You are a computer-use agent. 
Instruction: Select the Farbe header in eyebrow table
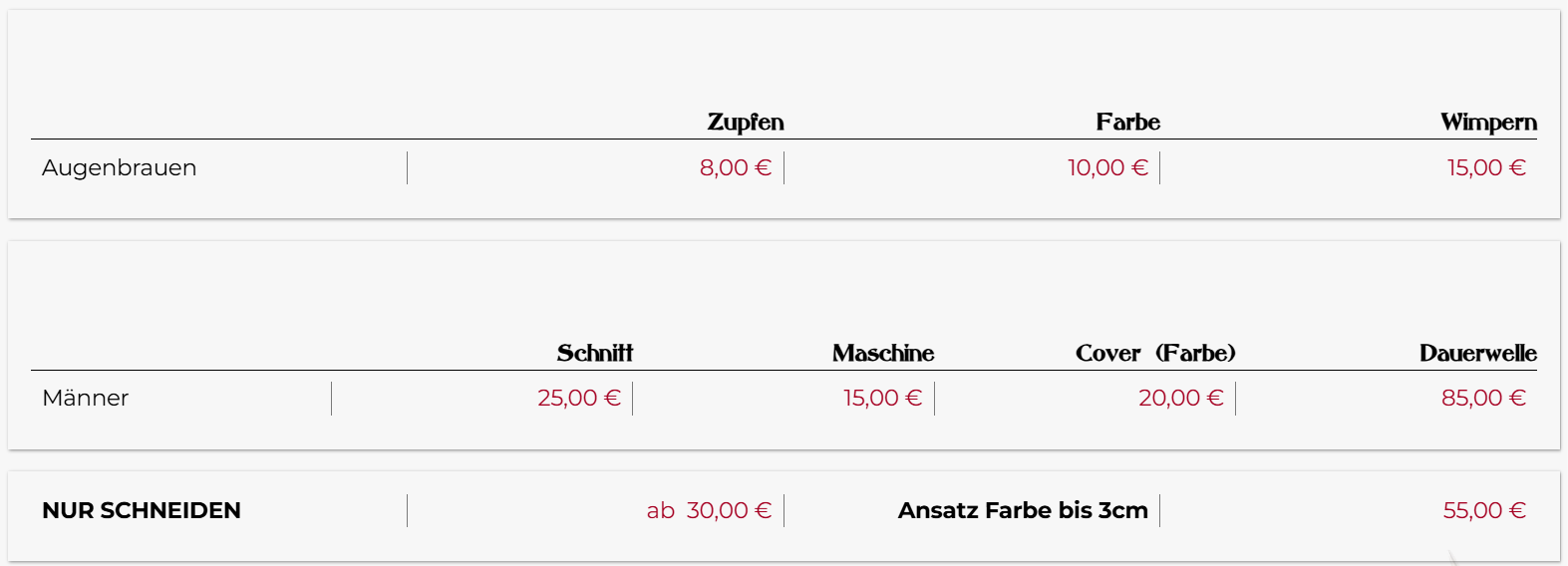tap(1127, 123)
